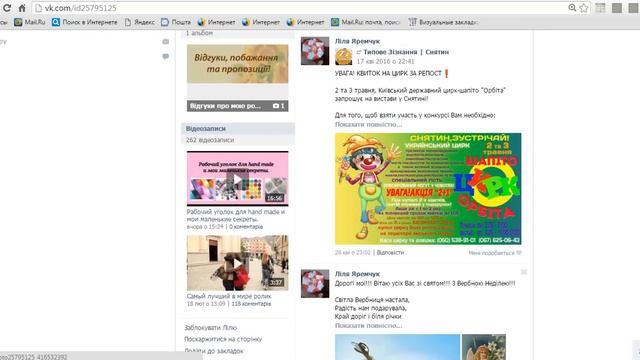Screen dimensions: 640x360
Task: Open the Пошта bookmark
Action: 176,22
